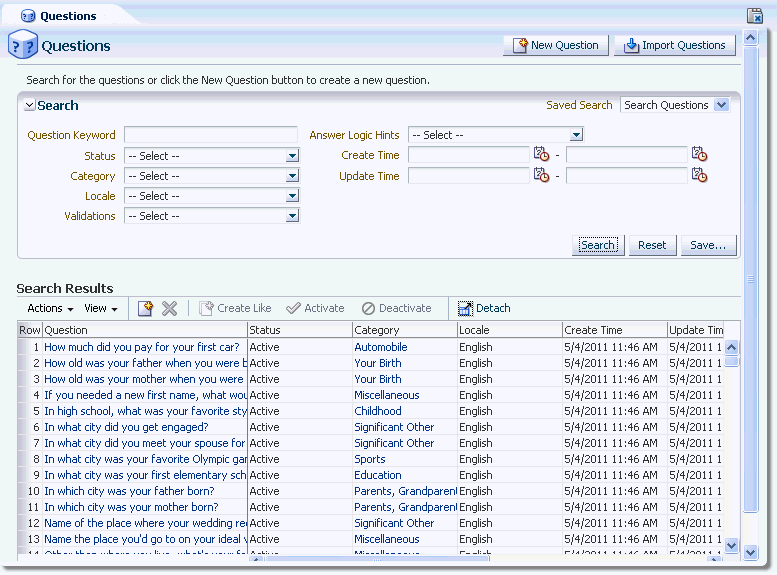
Task: Open the Validations dropdown
Action: click(x=212, y=216)
